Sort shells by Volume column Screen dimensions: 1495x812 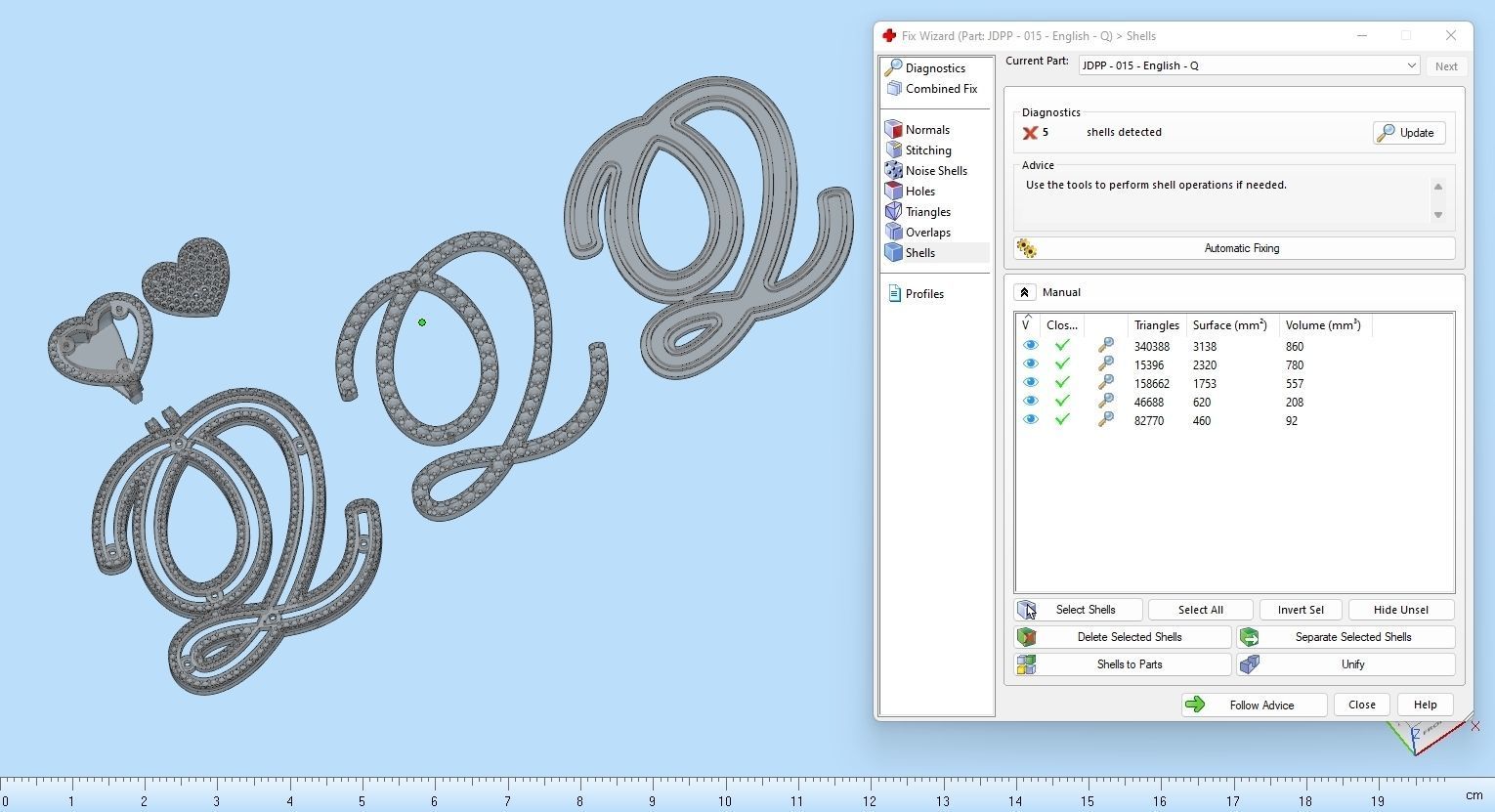click(x=1324, y=325)
